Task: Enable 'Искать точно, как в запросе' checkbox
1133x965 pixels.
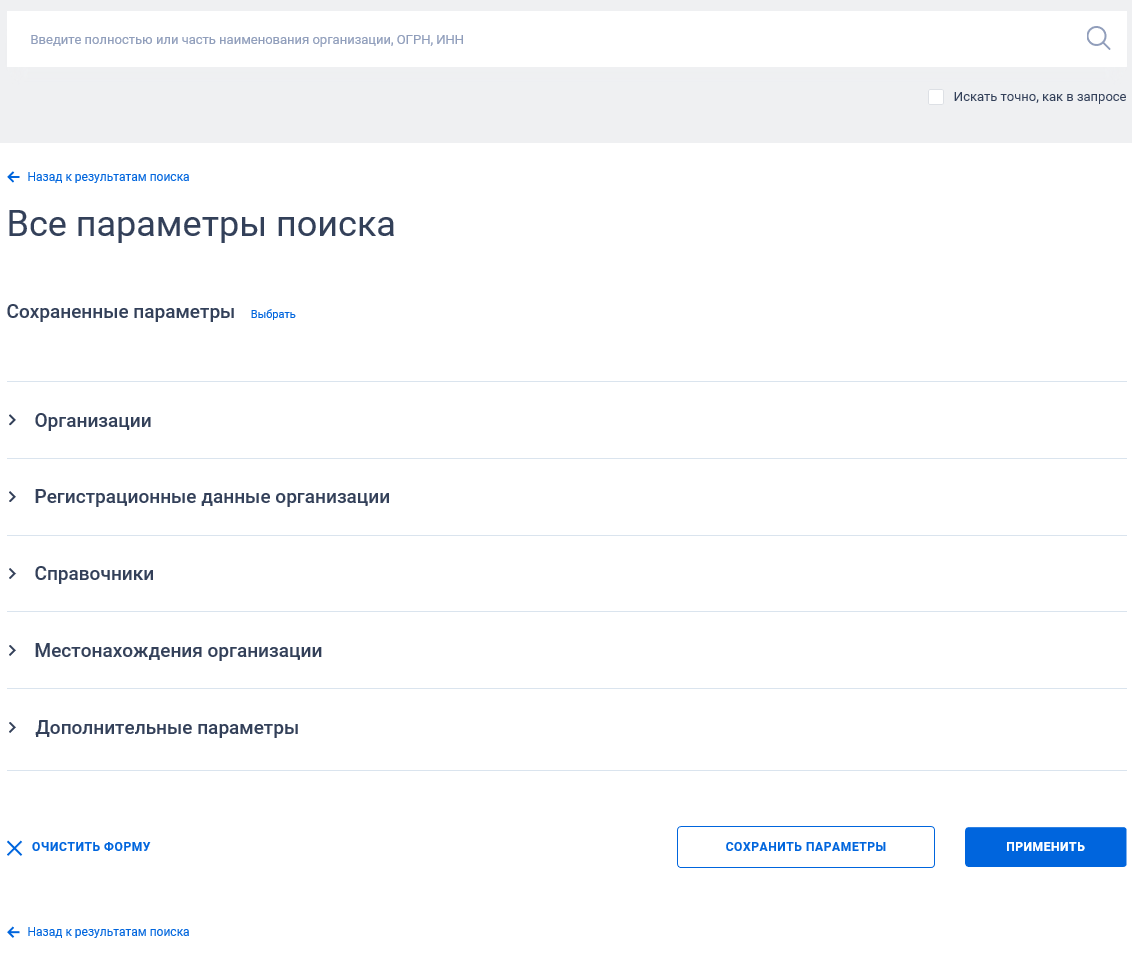Action: pos(936,97)
